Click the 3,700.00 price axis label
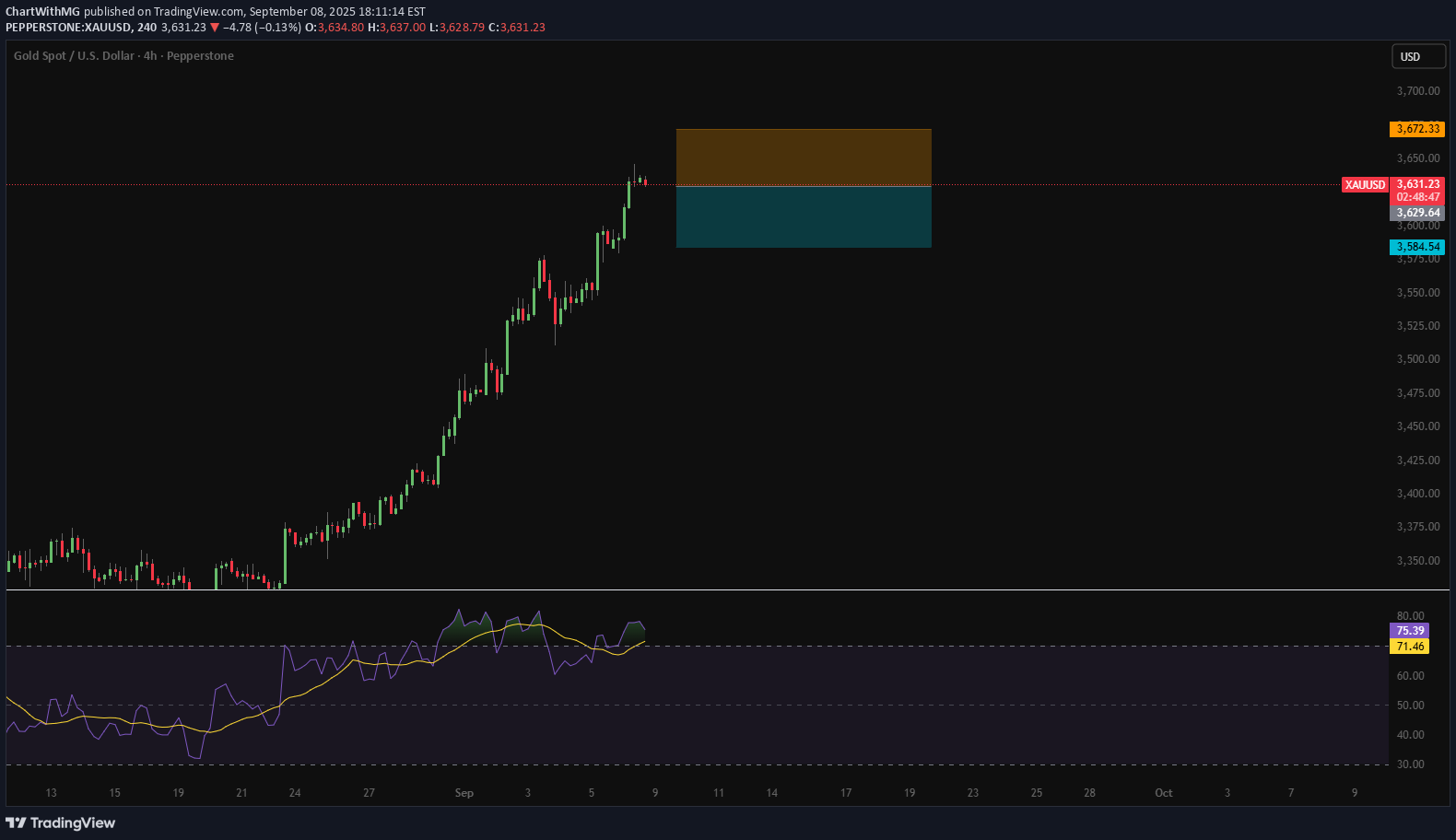 (1418, 91)
